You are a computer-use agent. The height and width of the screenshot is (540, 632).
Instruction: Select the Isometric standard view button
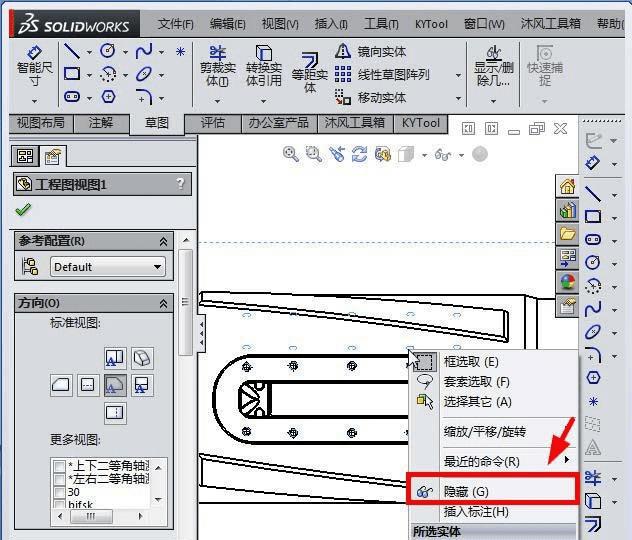(x=142, y=358)
